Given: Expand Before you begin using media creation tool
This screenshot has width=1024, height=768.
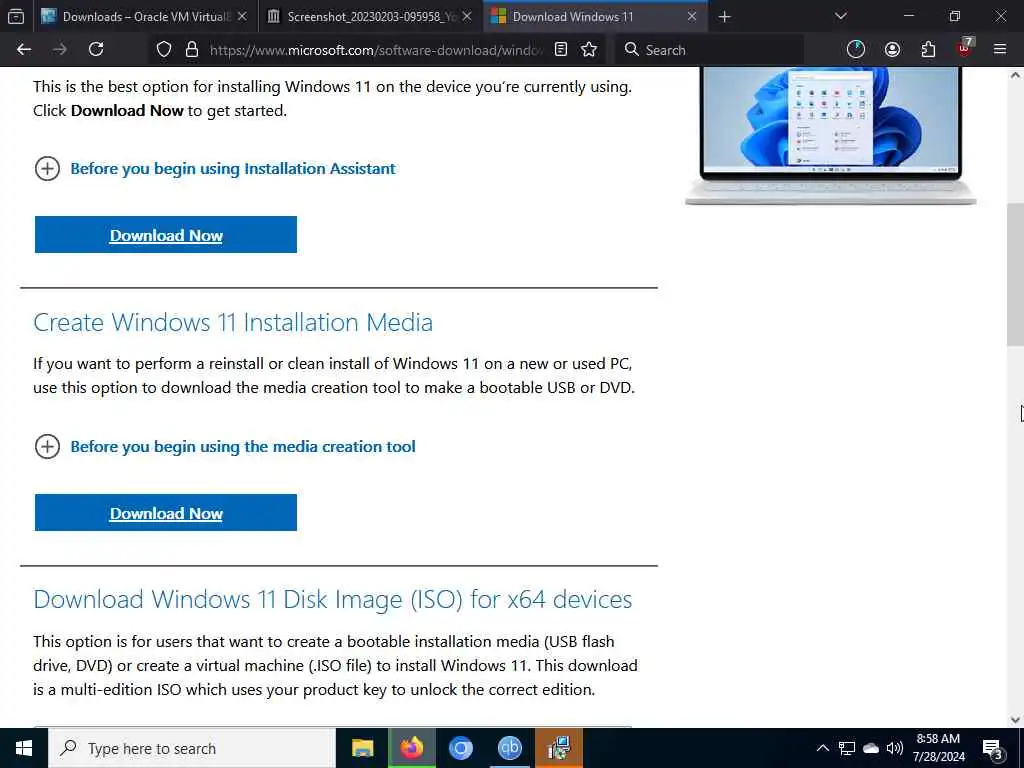Looking at the screenshot, I should 242,447.
